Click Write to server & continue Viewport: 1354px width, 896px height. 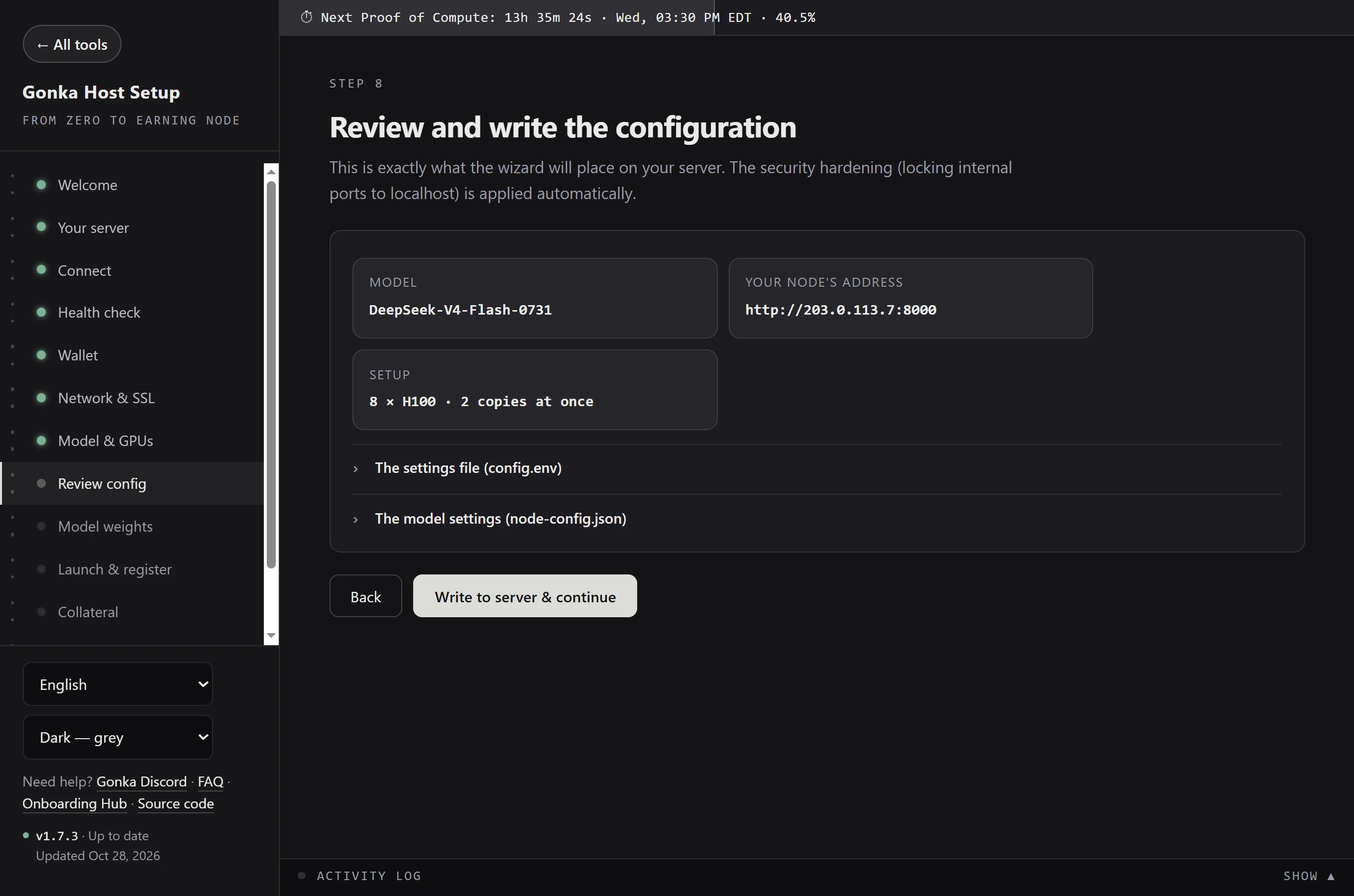click(x=525, y=596)
